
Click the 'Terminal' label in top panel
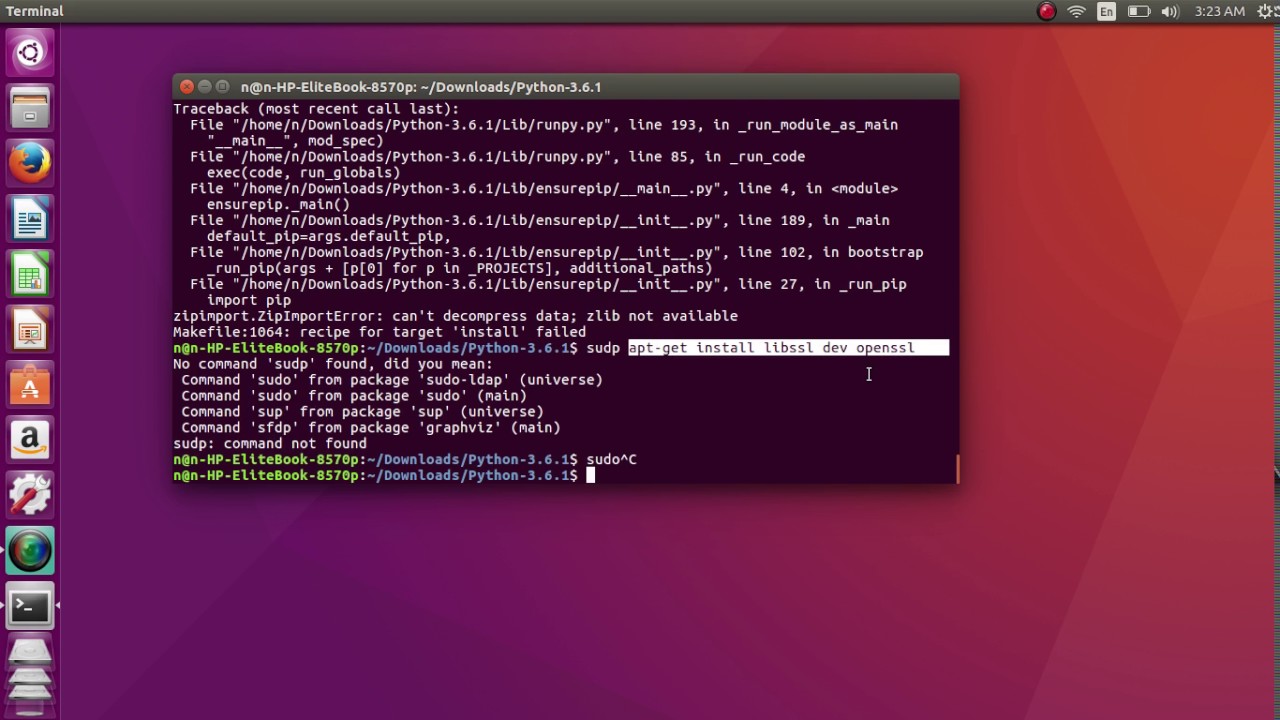click(x=35, y=11)
